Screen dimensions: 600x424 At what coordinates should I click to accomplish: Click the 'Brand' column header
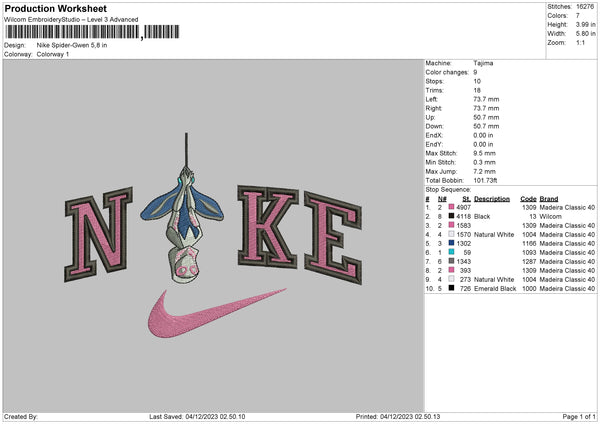tap(549, 199)
